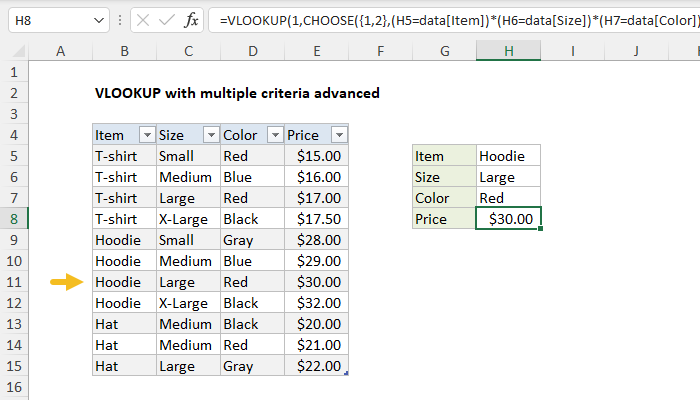Open the Name Box dropdown arrow
This screenshot has width=700, height=400.
point(96,20)
